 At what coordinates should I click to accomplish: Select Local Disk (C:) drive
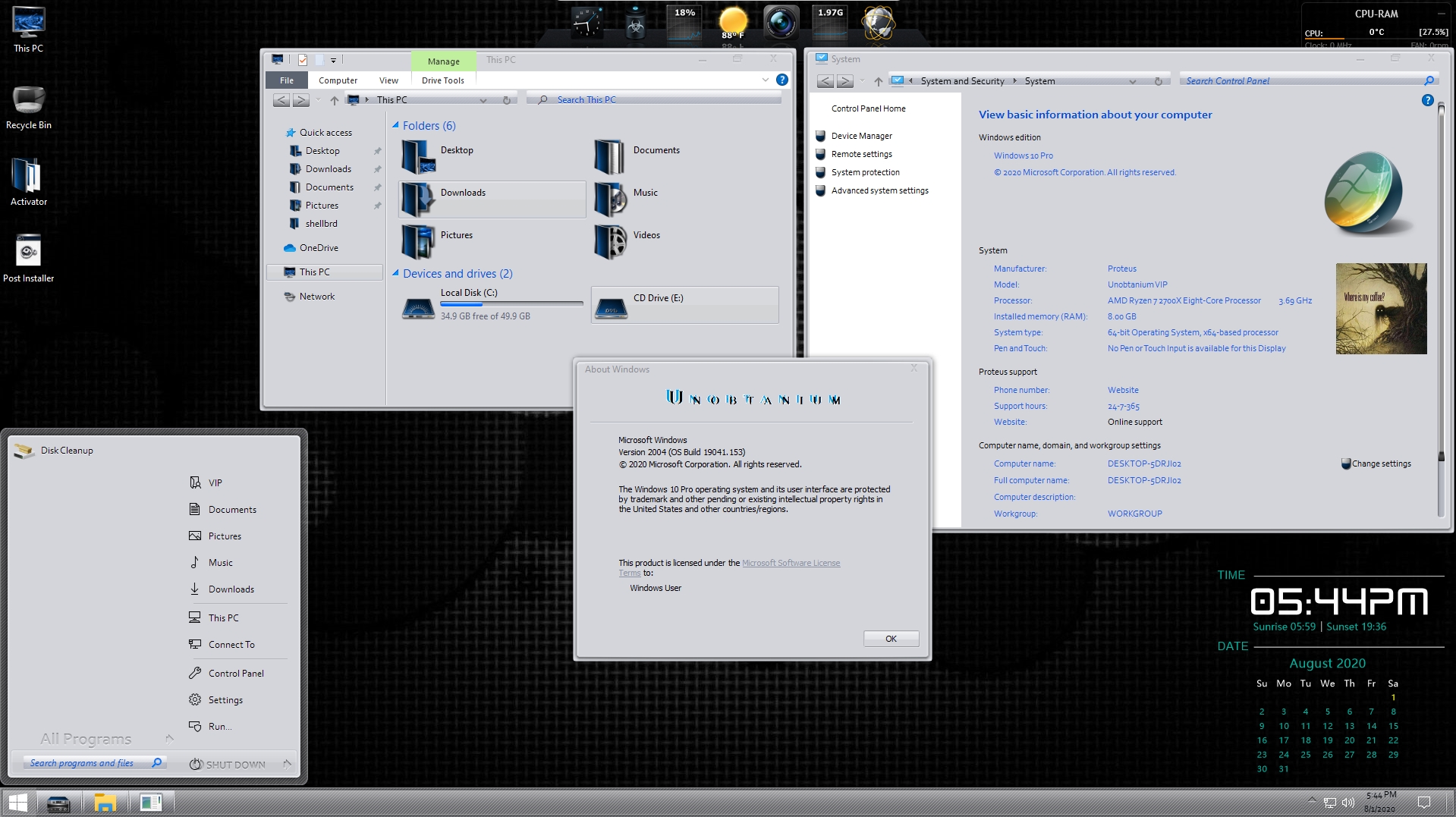(x=492, y=305)
